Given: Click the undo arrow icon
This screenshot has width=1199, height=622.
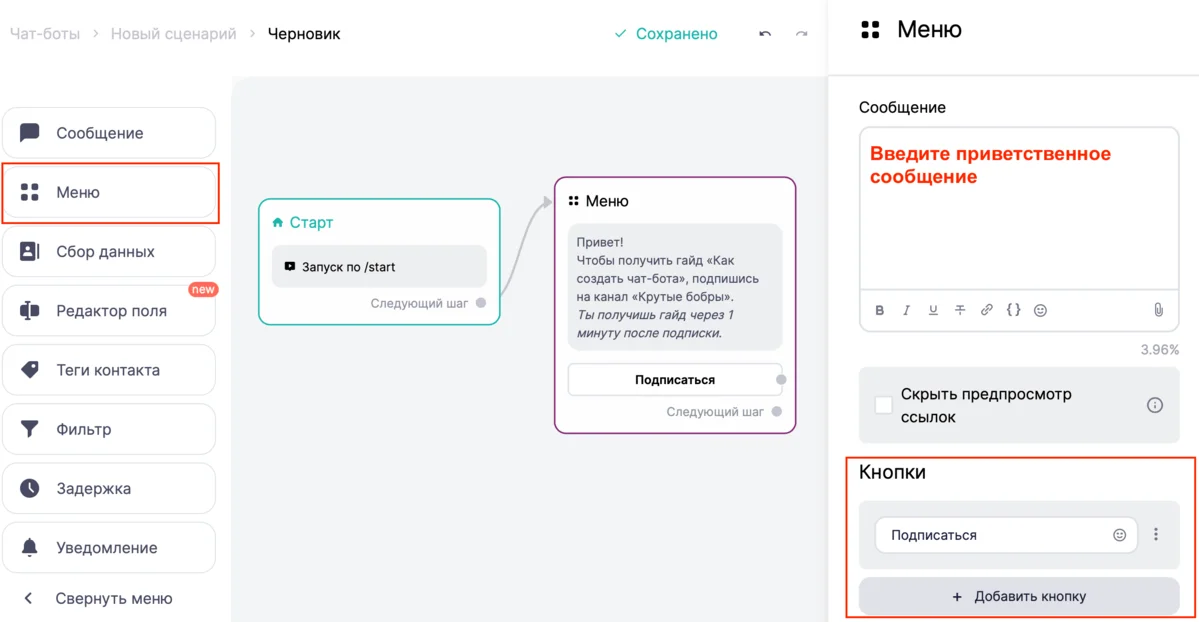Looking at the screenshot, I should click(x=765, y=34).
